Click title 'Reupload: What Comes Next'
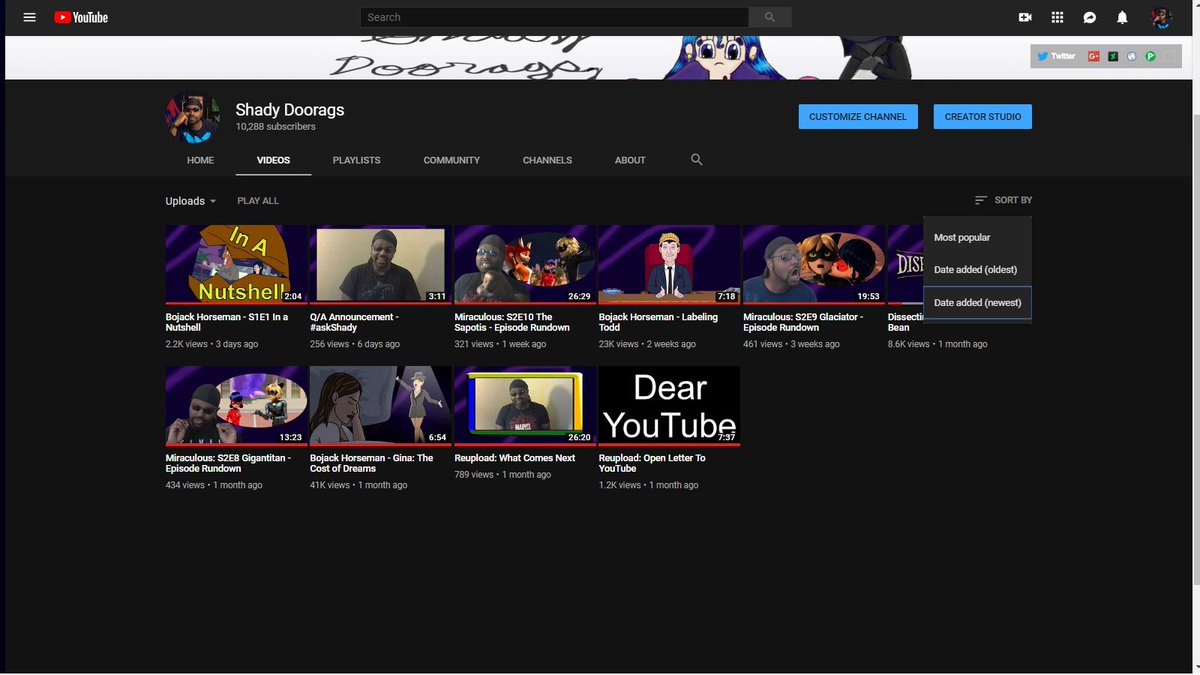This screenshot has height=675, width=1200. point(515,458)
